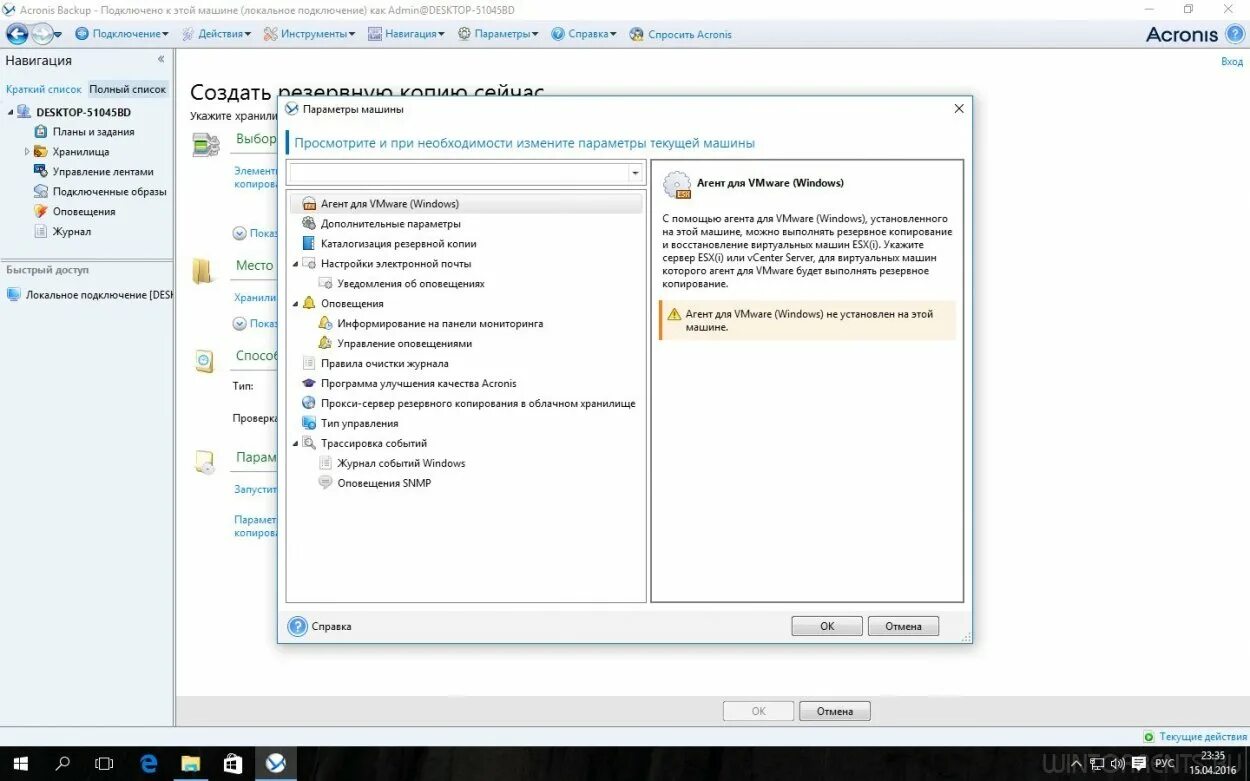Screen dimensions: 1250x781
Task: Open the search combo box dropdown arrow
Action: pyautogui.click(x=635, y=173)
